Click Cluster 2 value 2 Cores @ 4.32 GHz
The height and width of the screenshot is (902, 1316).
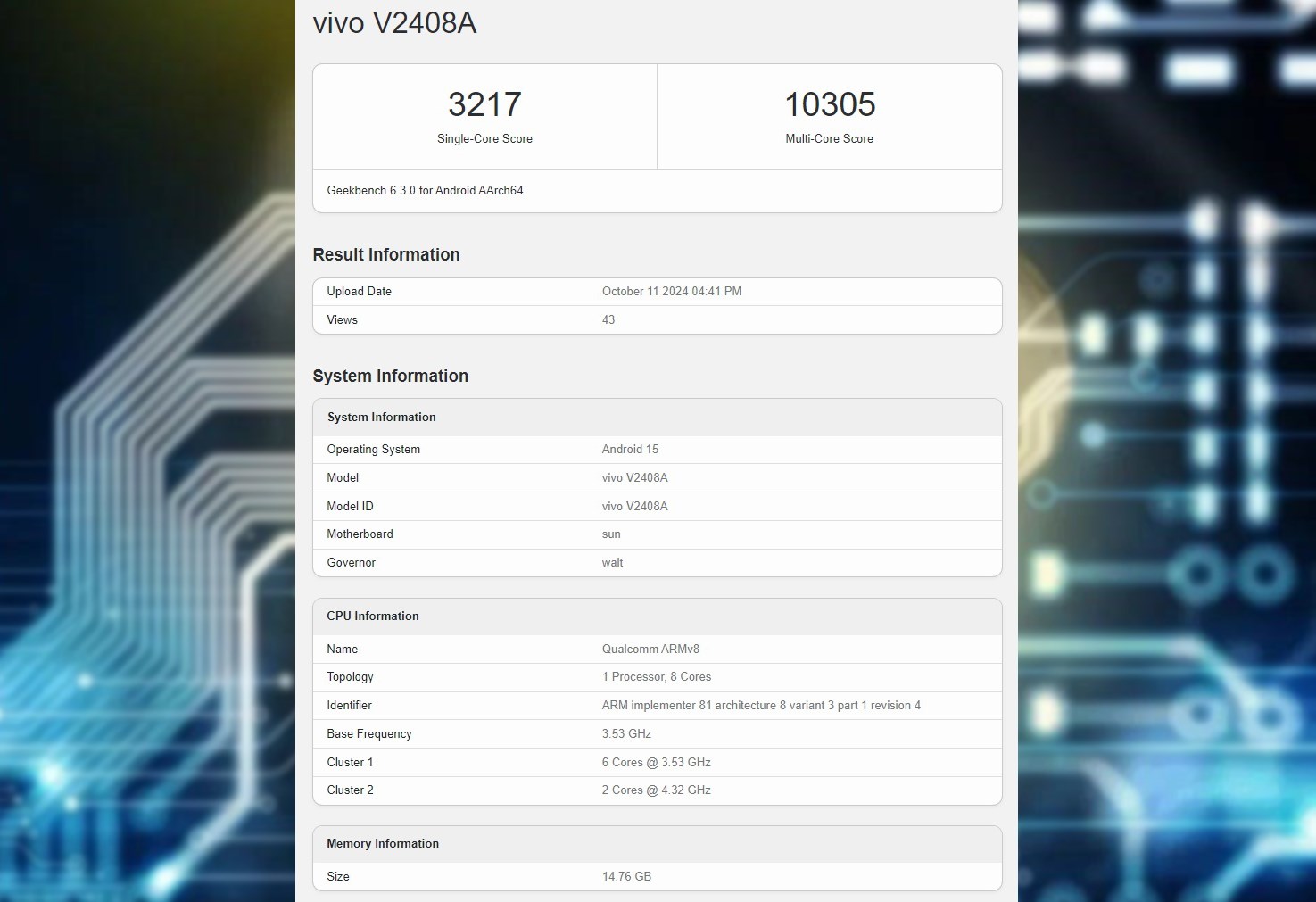click(656, 790)
